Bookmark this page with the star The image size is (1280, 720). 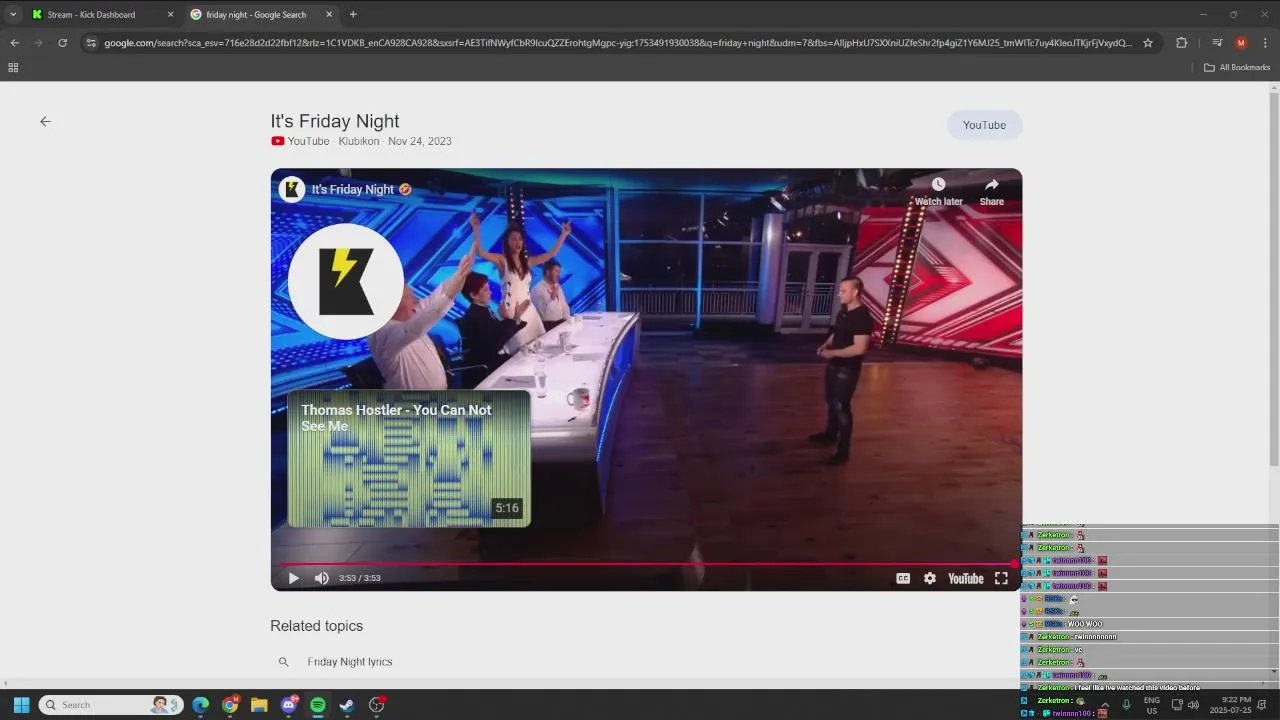[1148, 43]
